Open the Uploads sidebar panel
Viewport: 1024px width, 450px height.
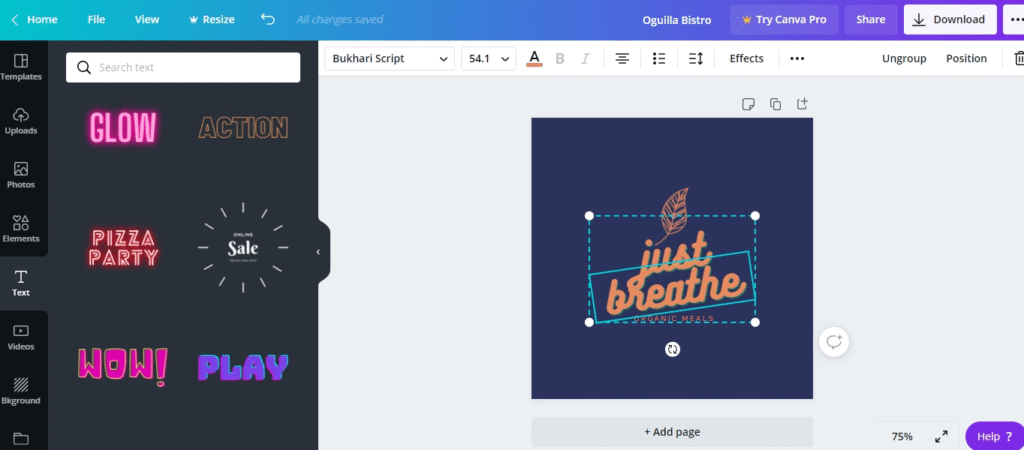[21, 120]
